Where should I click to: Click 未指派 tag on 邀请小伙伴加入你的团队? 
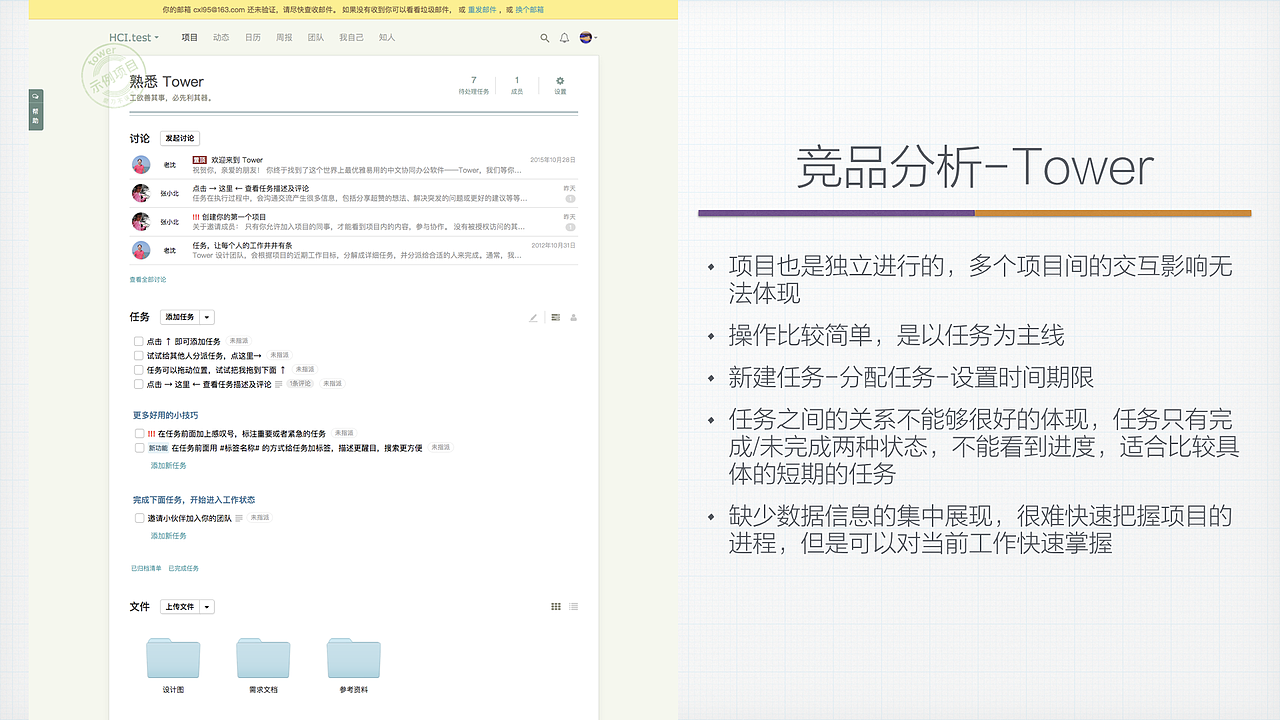coord(260,518)
